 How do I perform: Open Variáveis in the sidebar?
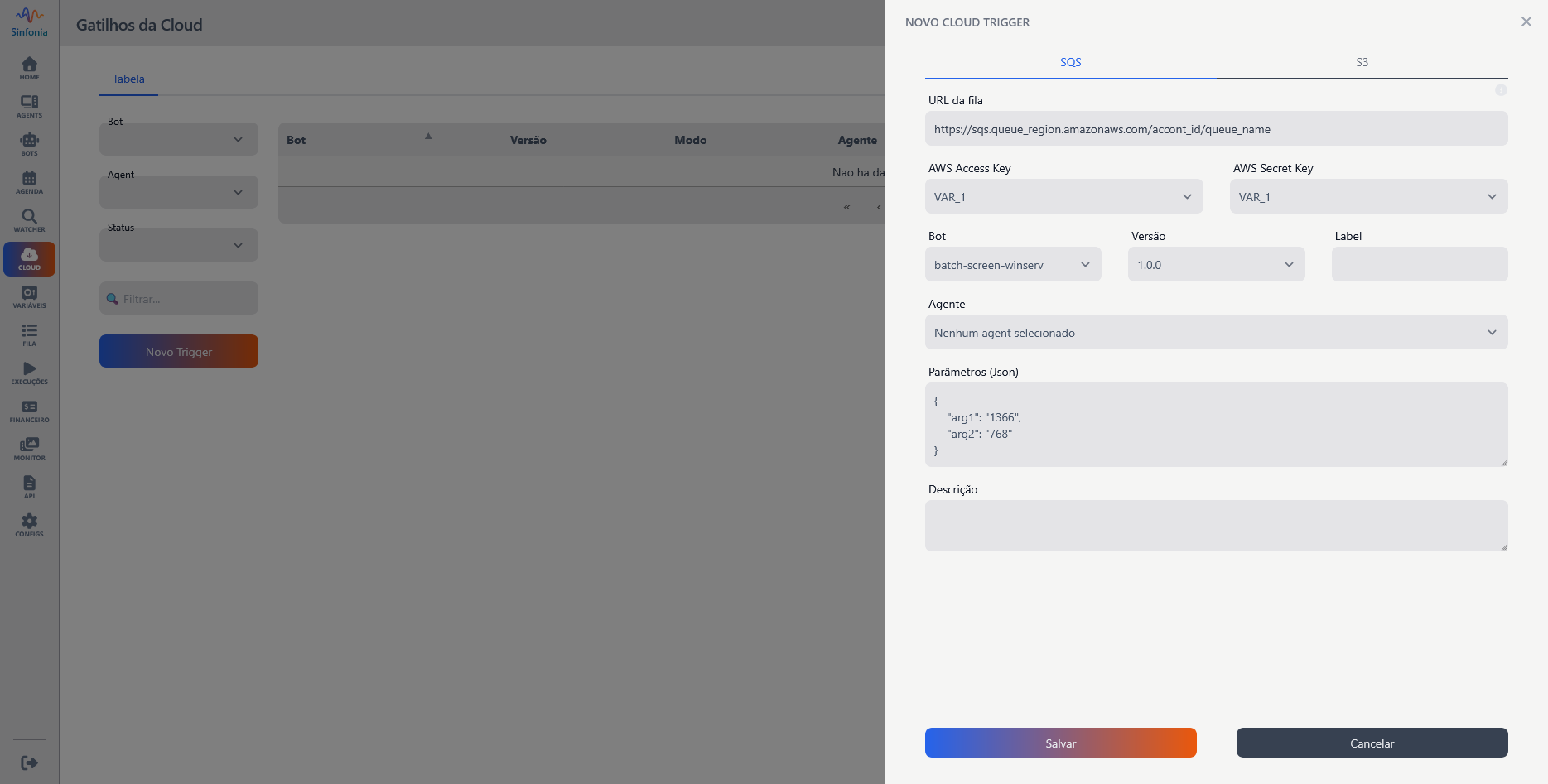[x=29, y=296]
